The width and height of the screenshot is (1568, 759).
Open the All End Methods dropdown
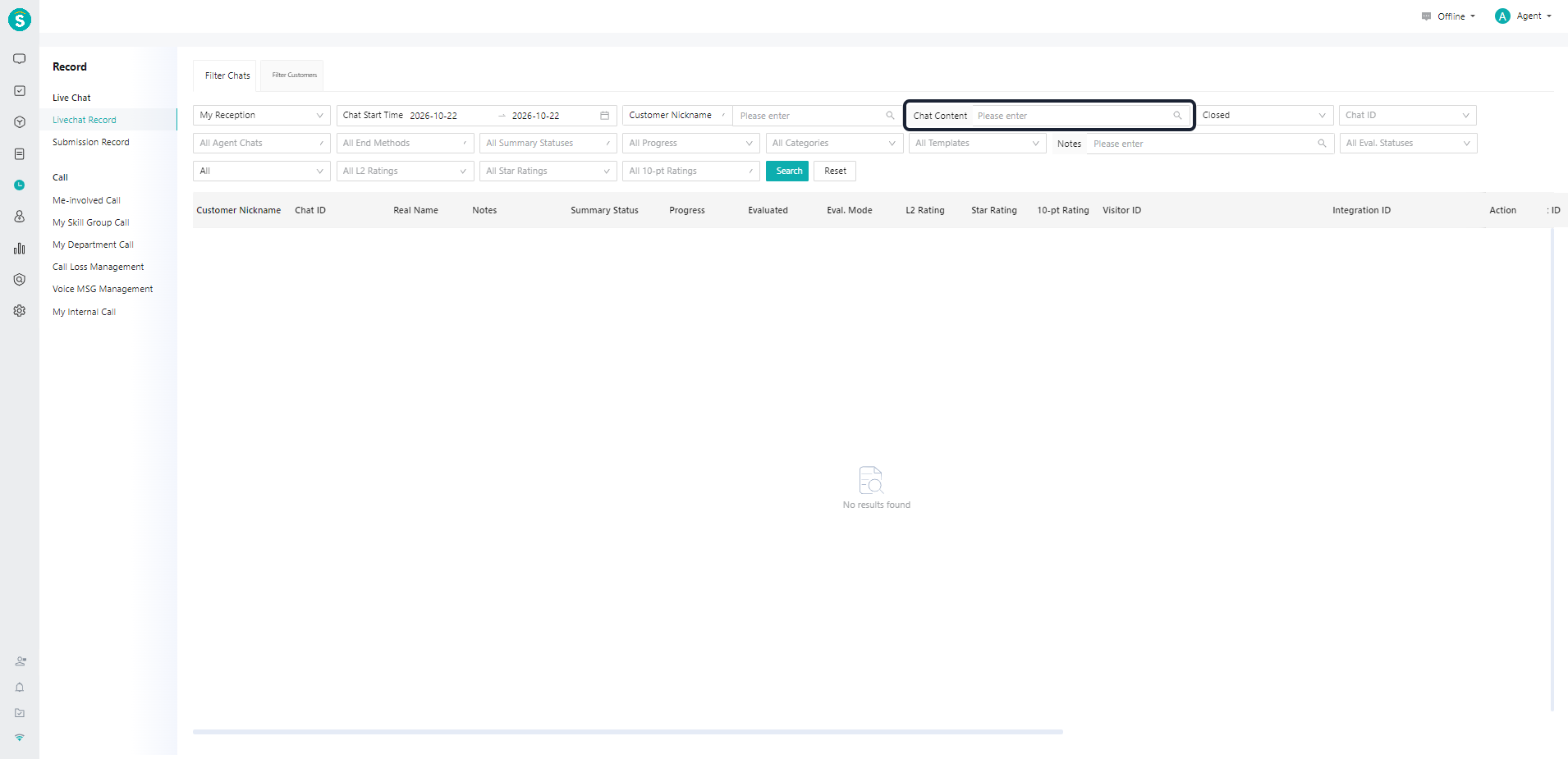[x=405, y=143]
